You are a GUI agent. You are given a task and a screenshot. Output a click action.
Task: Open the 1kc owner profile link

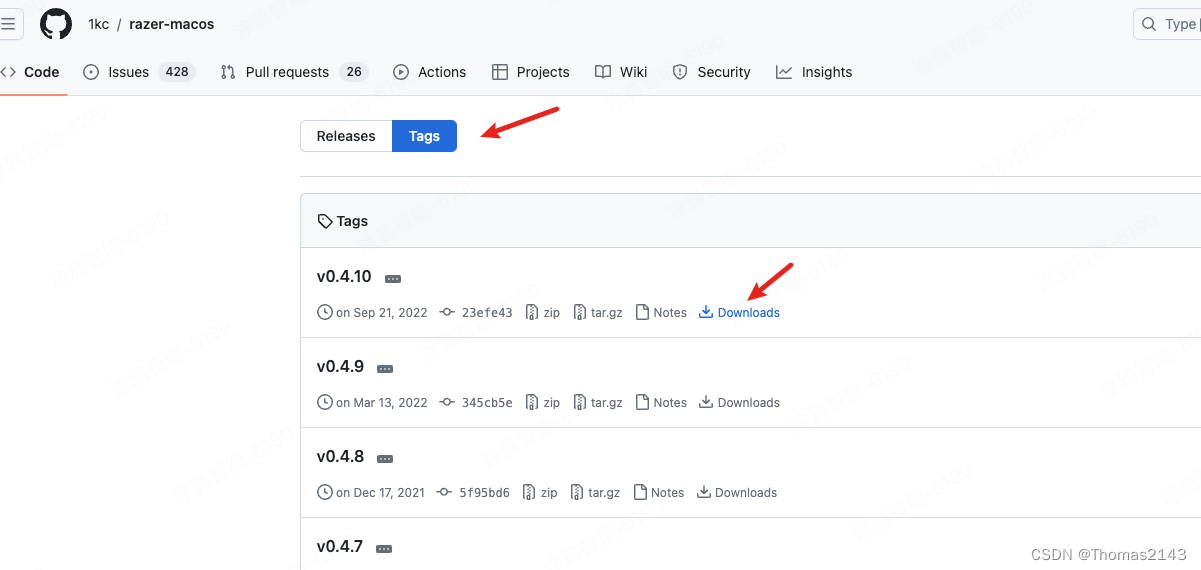[x=98, y=24]
